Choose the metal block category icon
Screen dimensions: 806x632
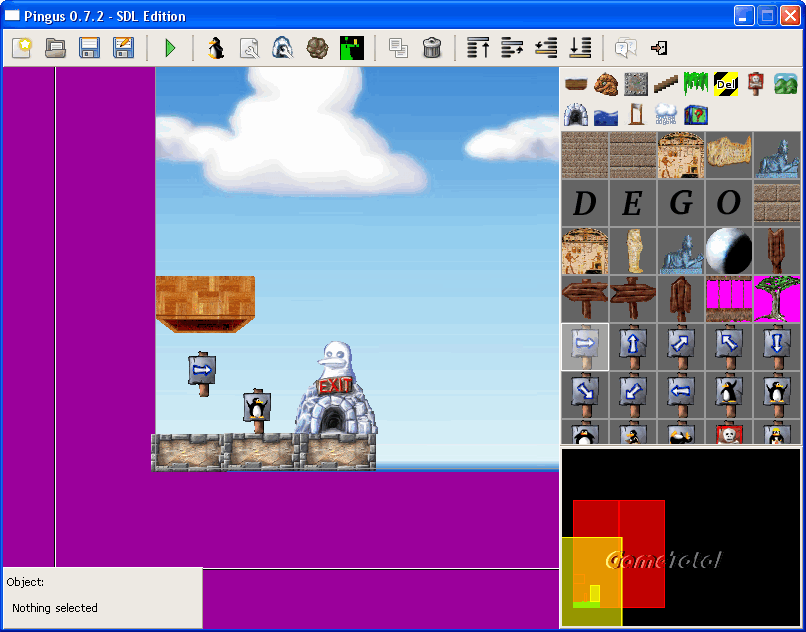coord(636,84)
